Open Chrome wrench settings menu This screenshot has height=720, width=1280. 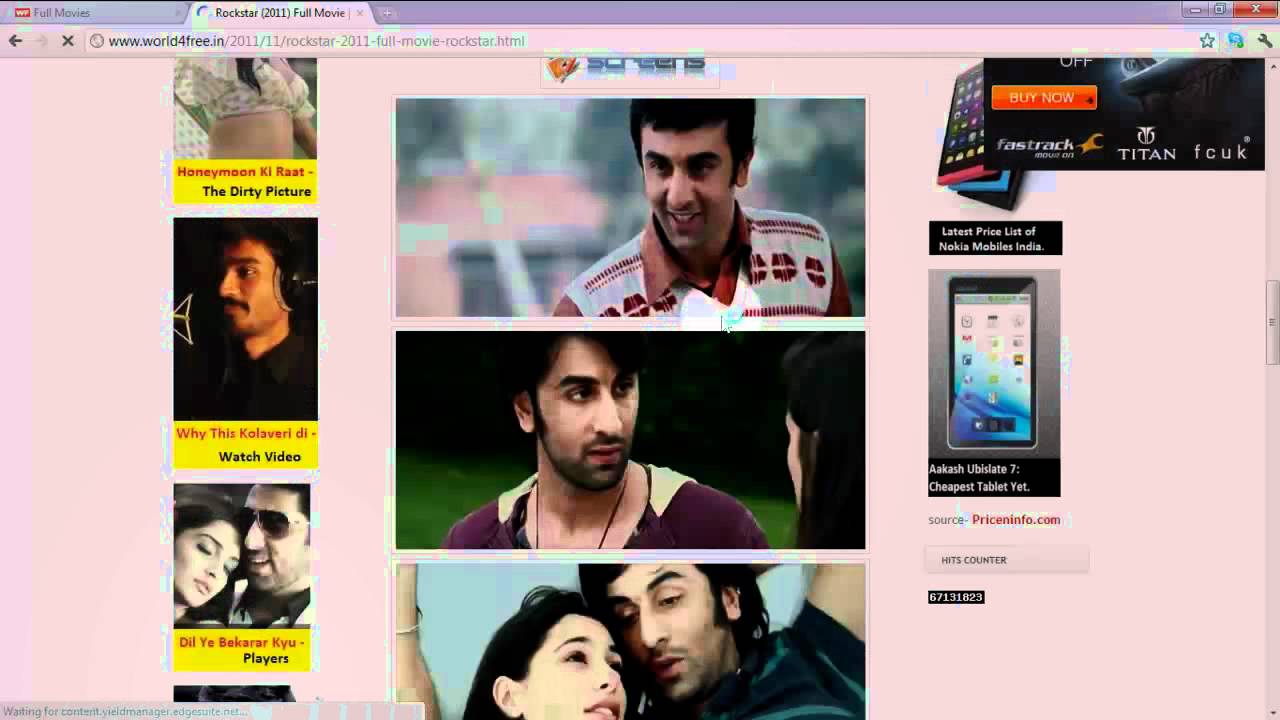point(1265,41)
